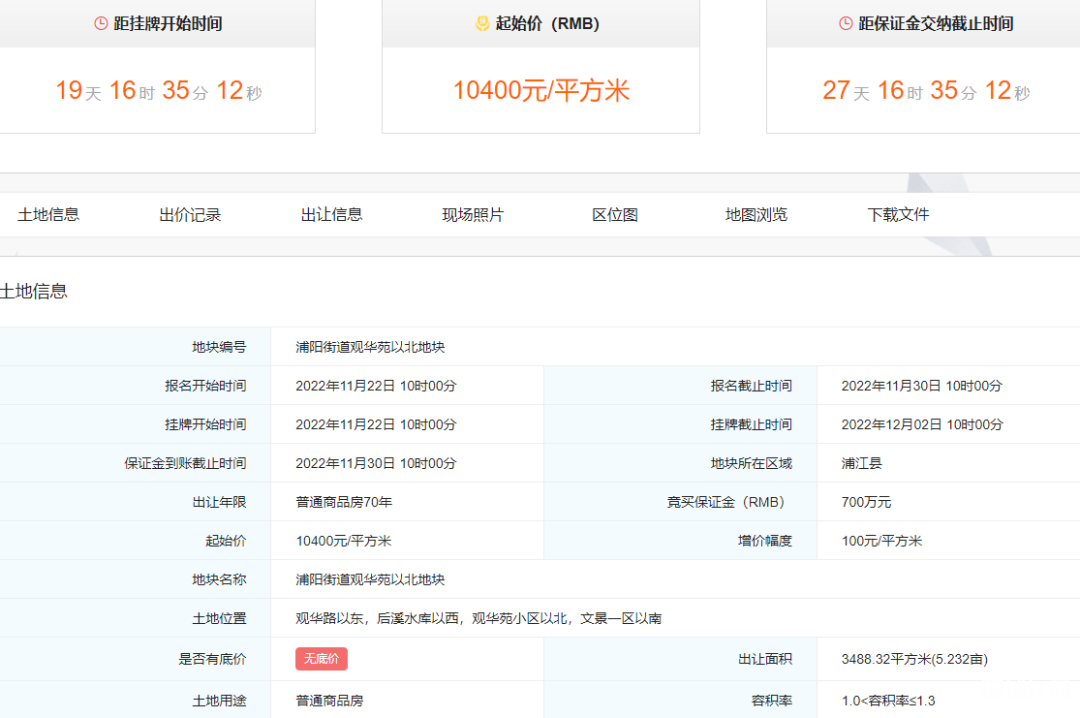Click the 容积率 value 1.0<容积率≤1.3

(x=889, y=701)
